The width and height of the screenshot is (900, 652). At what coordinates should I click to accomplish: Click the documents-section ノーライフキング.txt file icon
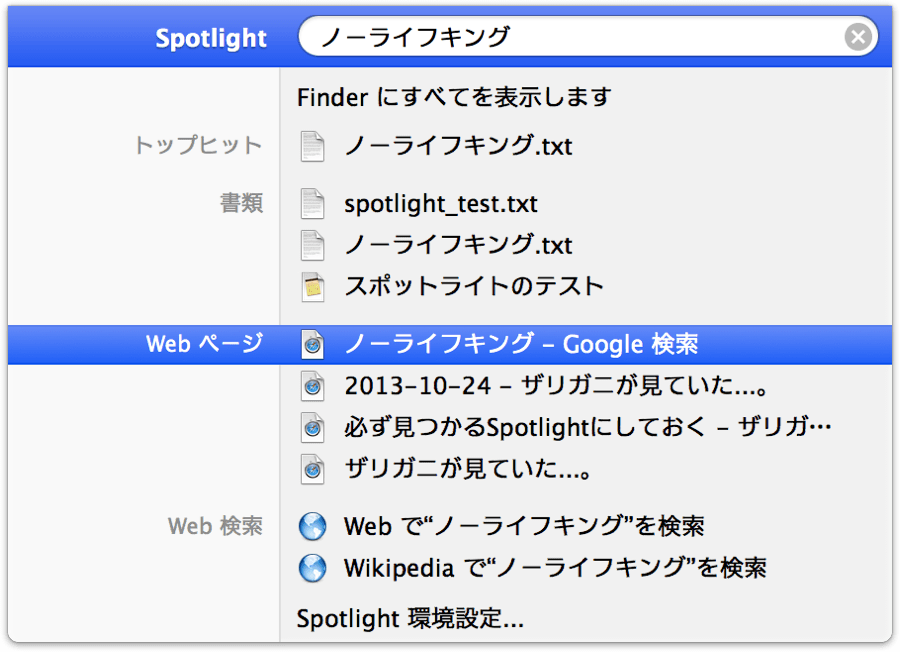tap(313, 245)
